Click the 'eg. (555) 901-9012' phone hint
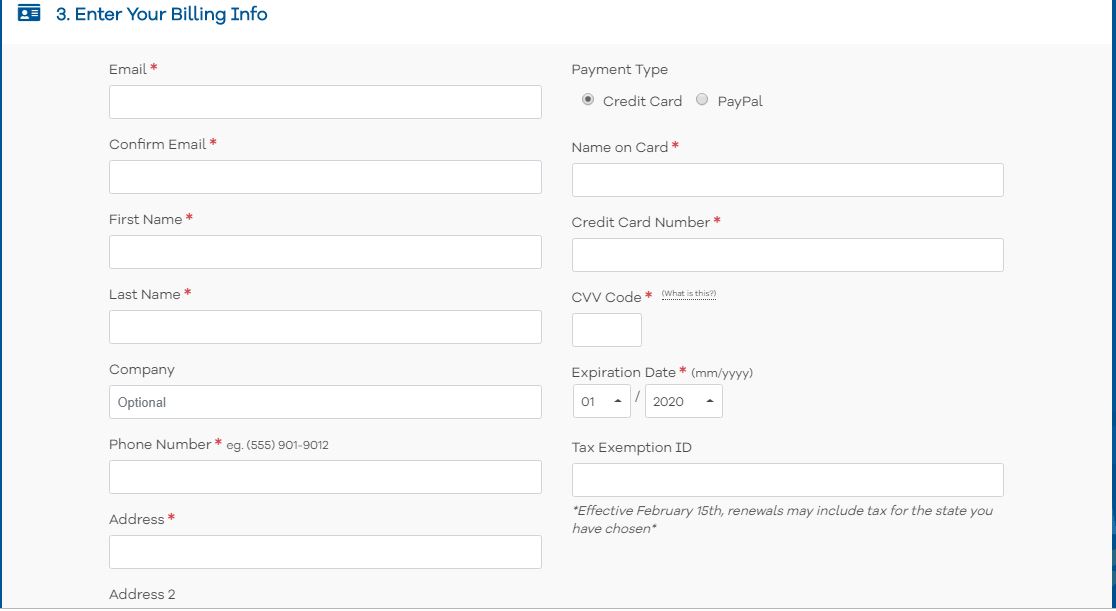This screenshot has height=611, width=1116. [278, 445]
